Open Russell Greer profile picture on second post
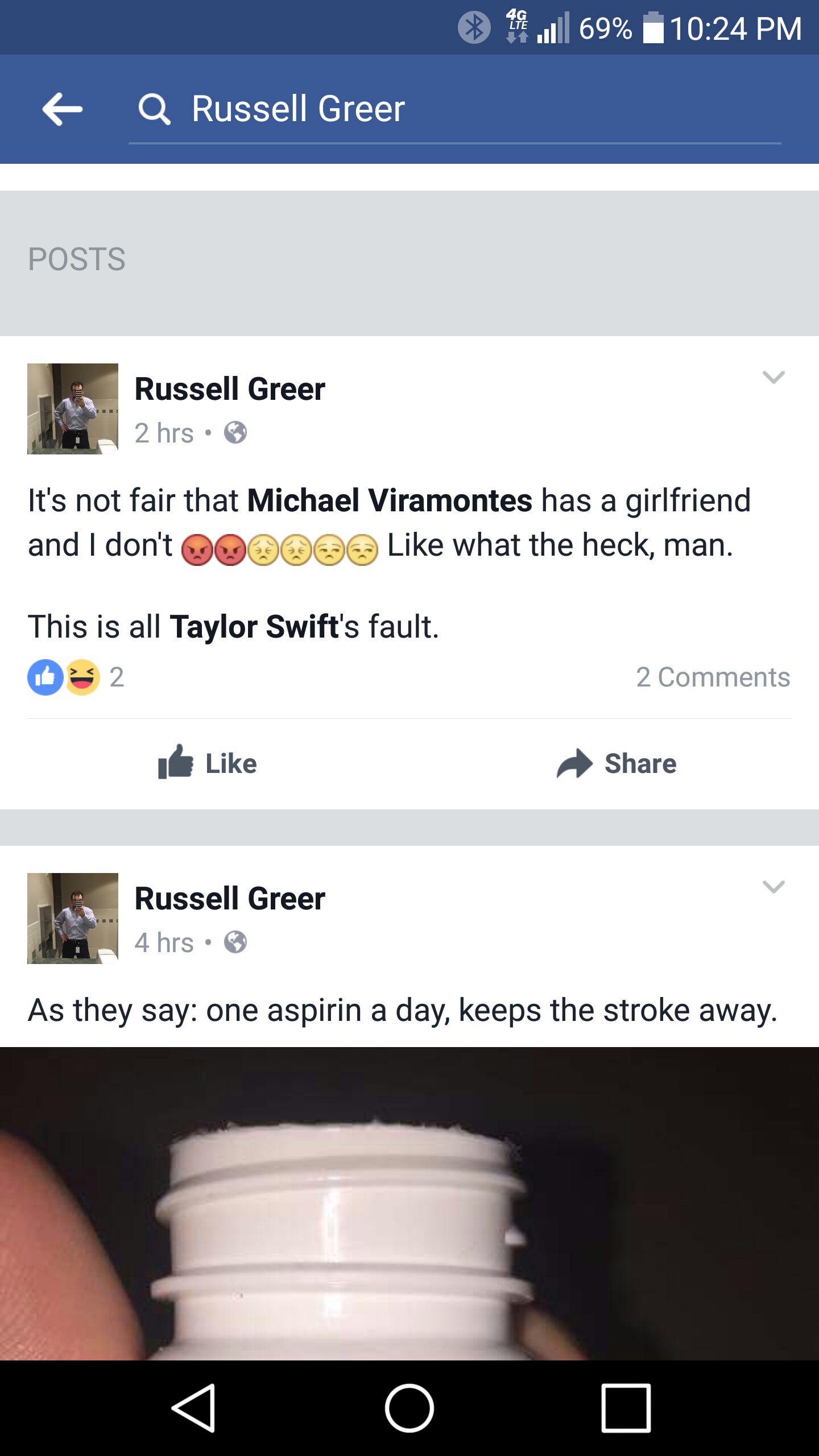The image size is (819, 1456). coord(73,919)
